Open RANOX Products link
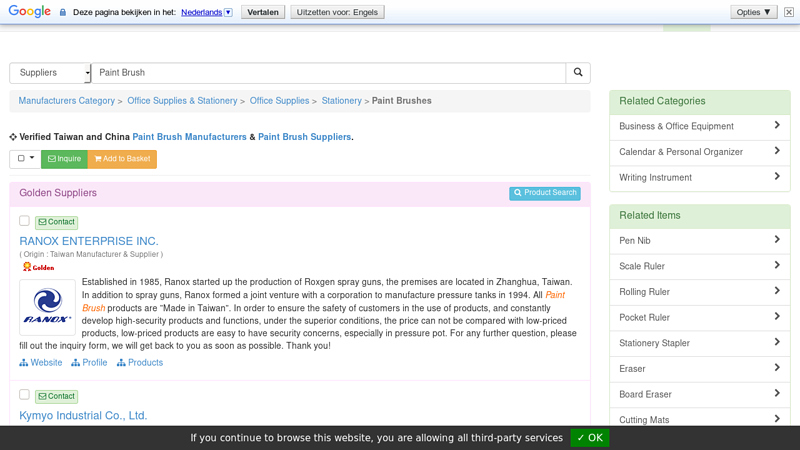This screenshot has width=800, height=450. tap(140, 362)
